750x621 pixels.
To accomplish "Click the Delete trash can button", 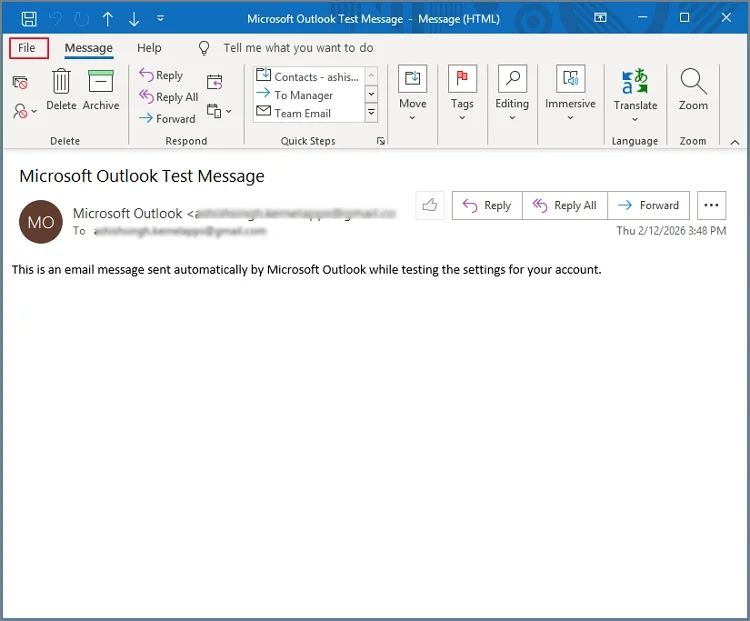I will click(61, 90).
